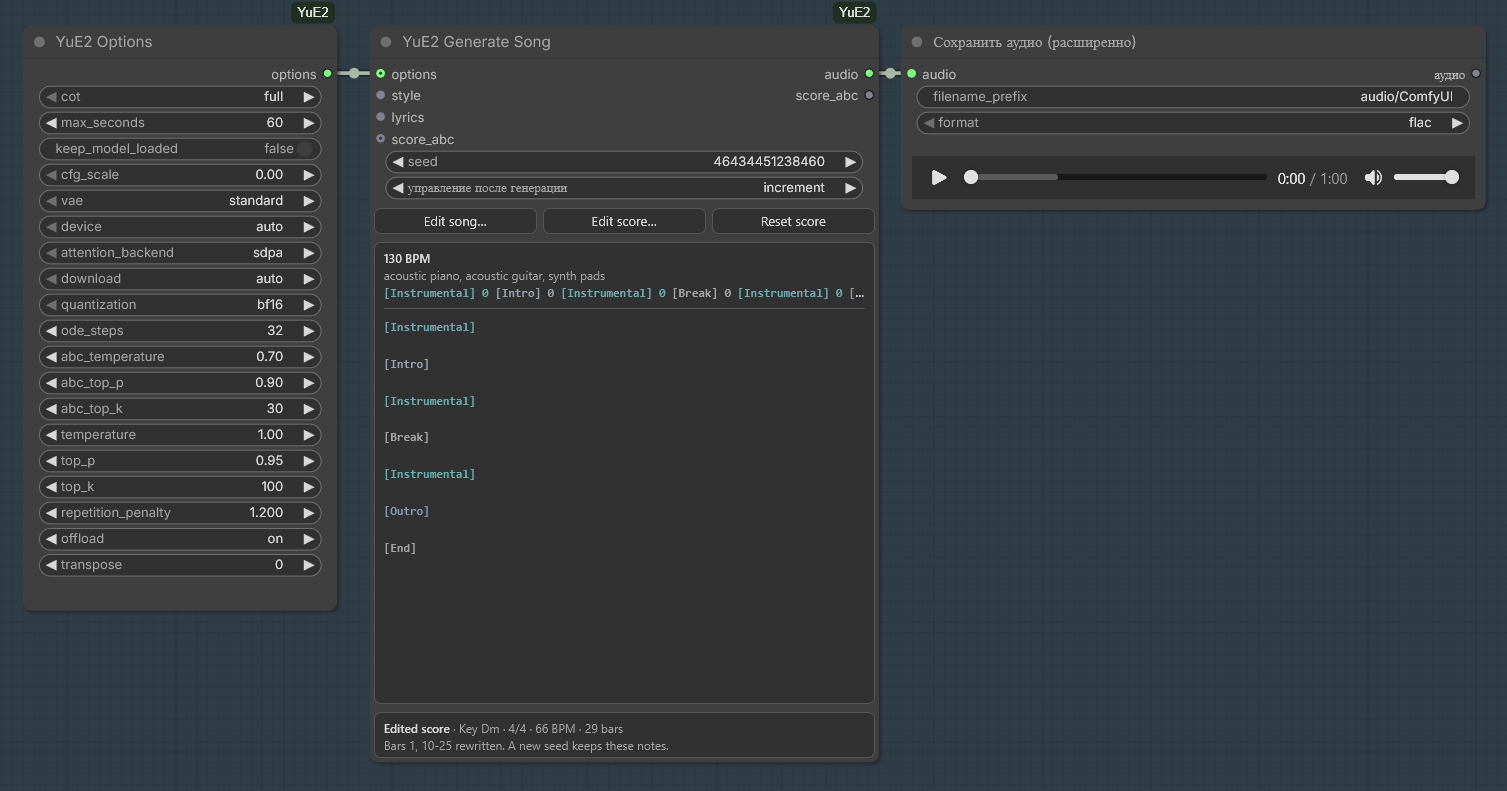Screen dimensions: 1507x791
Task: Increase repetition_penalty with right arrow
Action: click(309, 513)
